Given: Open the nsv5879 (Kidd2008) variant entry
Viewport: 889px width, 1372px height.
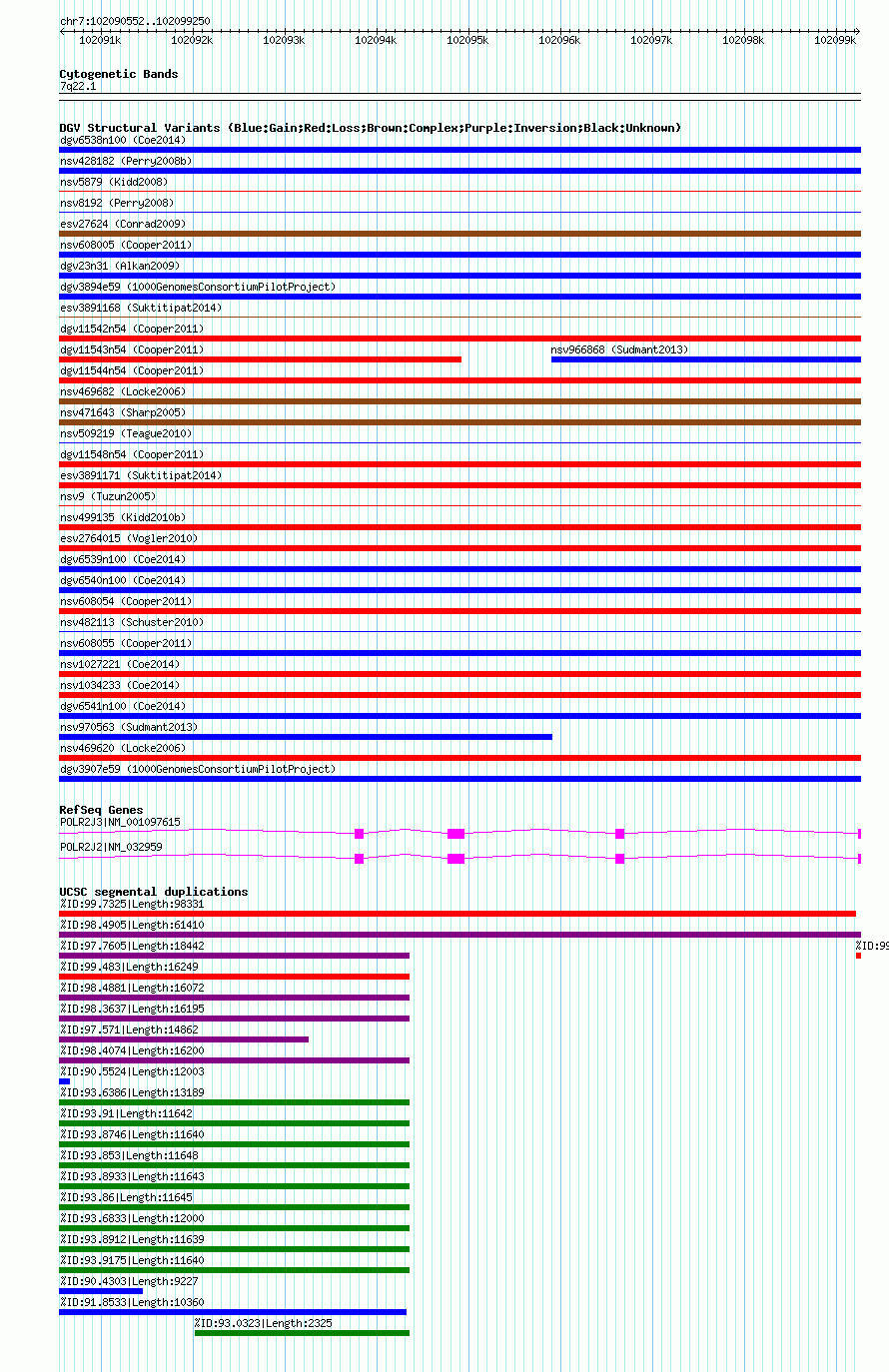Looking at the screenshot, I should [114, 182].
